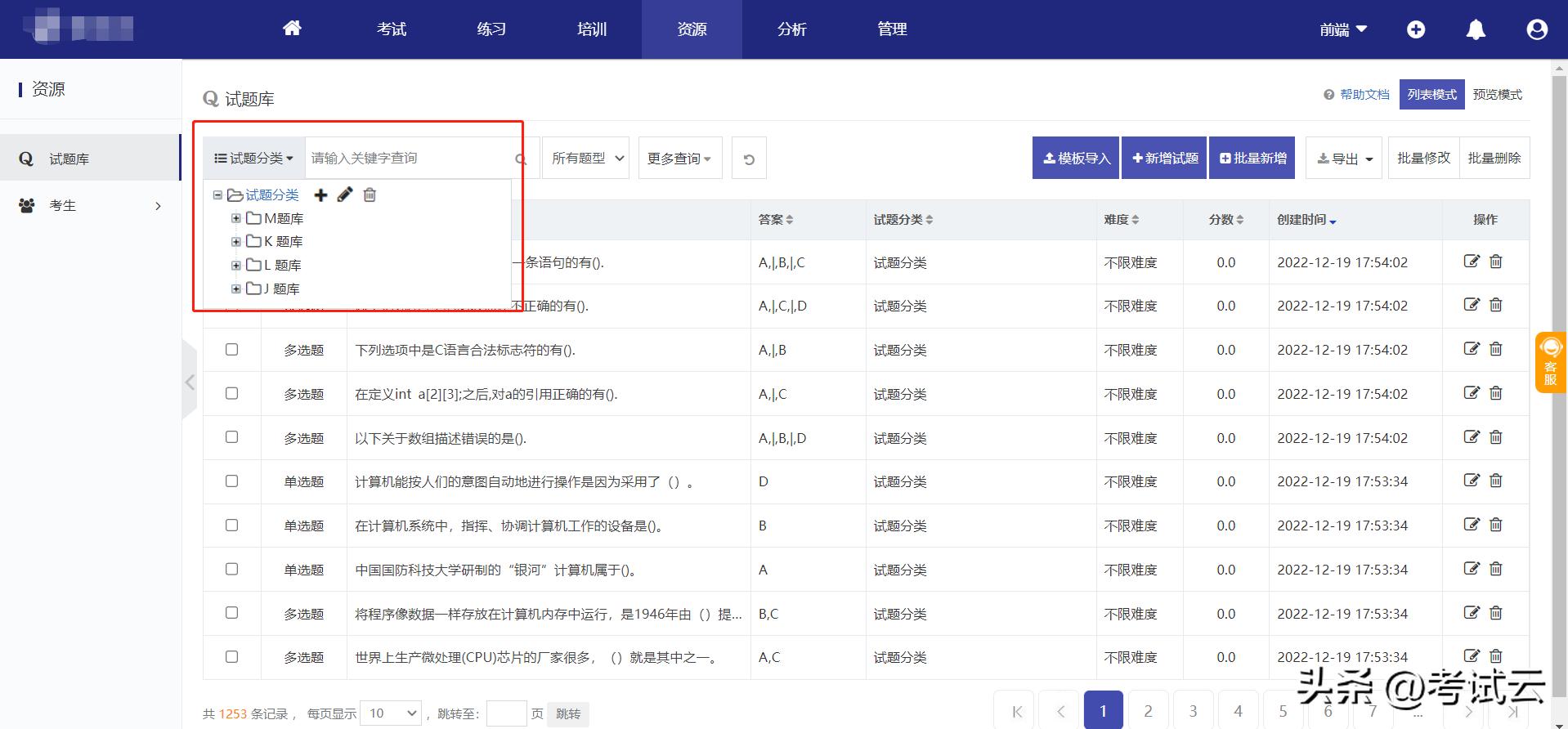Expand the K 题库 tree node
1568x729 pixels.
coord(236,241)
